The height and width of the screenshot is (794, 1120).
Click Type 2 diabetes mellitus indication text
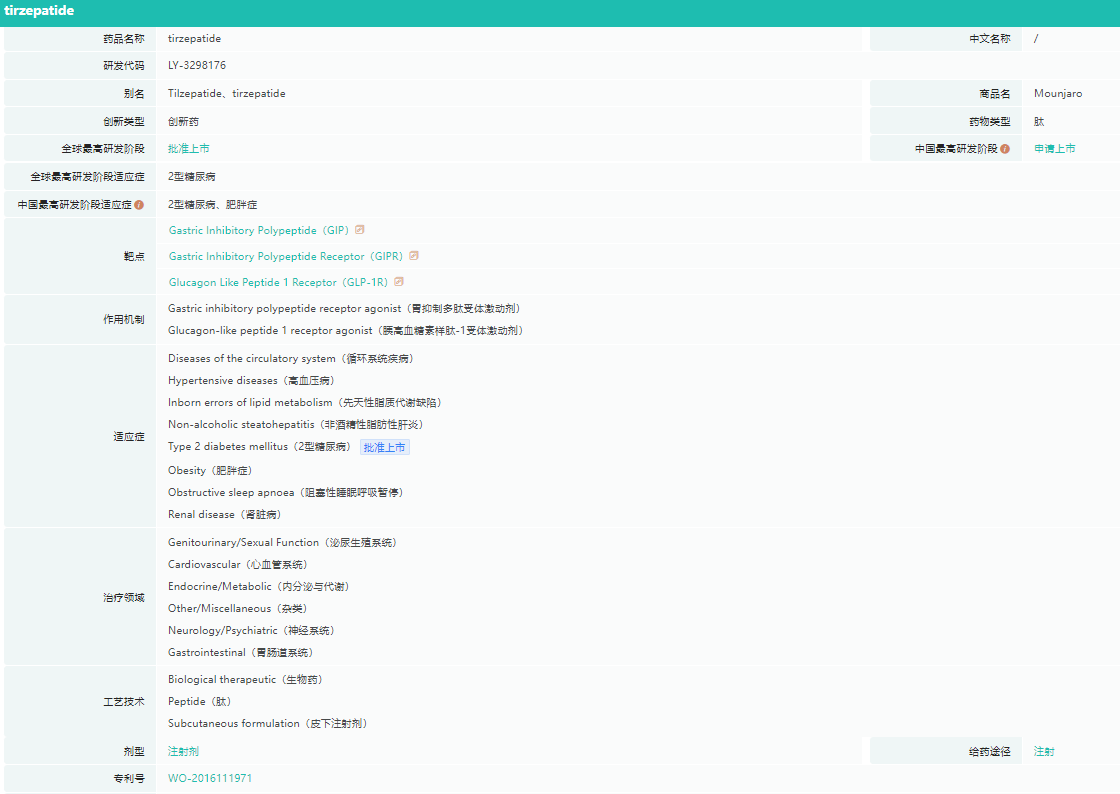click(260, 447)
